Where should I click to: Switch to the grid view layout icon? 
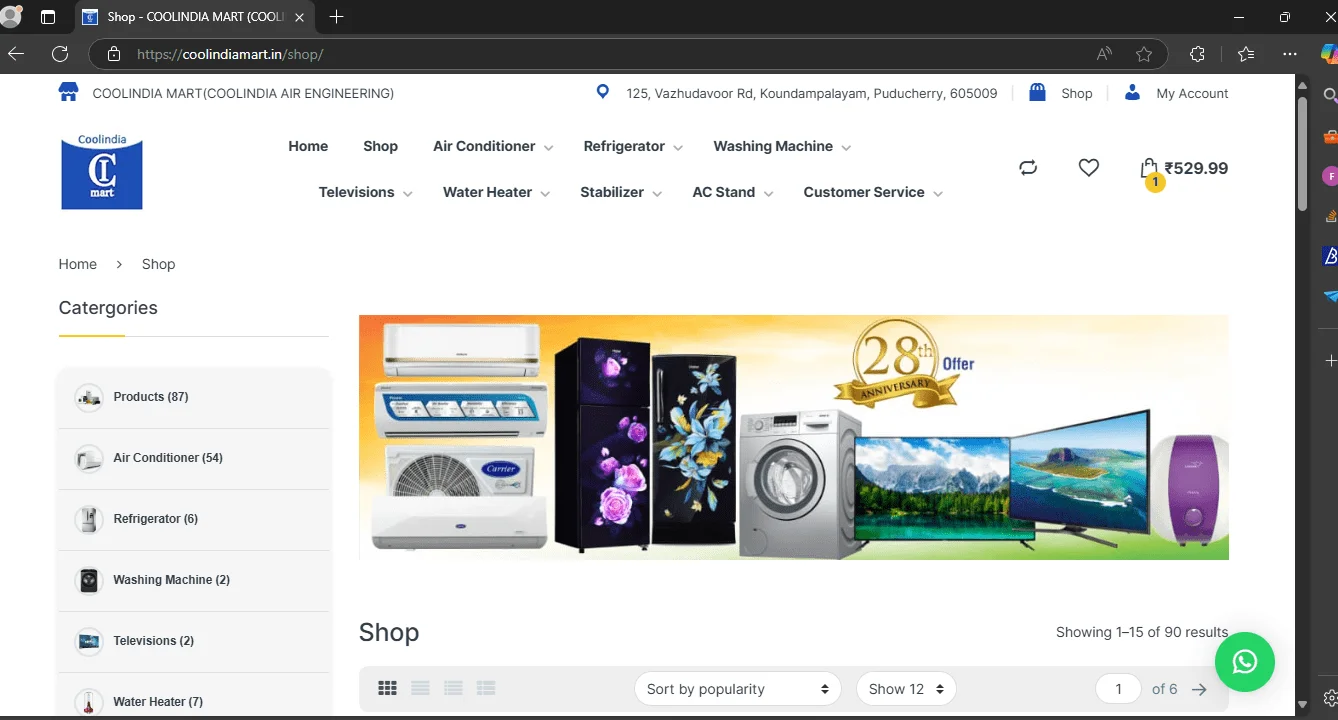click(387, 688)
